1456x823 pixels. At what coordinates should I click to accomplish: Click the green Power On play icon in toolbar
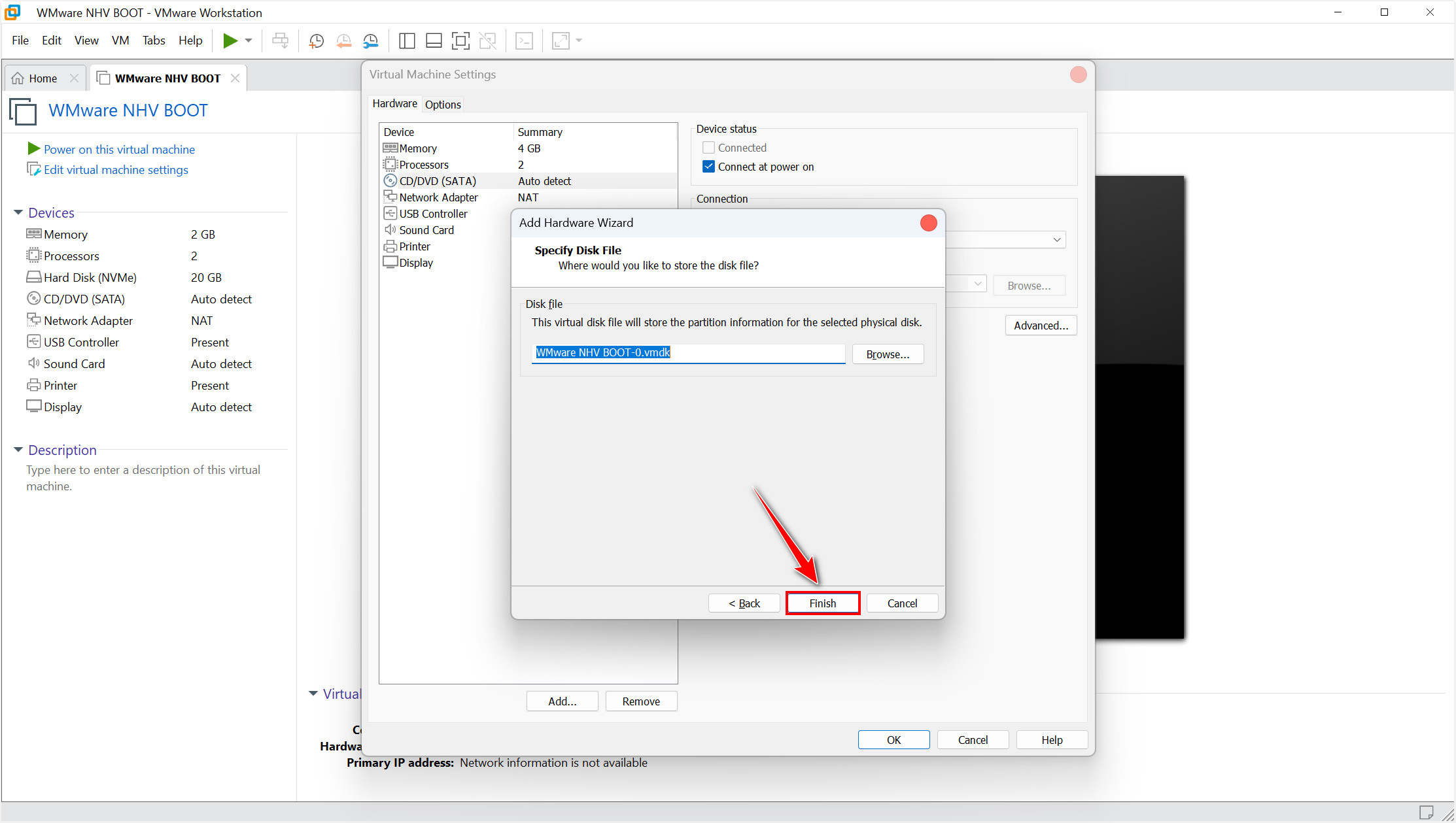(x=230, y=41)
